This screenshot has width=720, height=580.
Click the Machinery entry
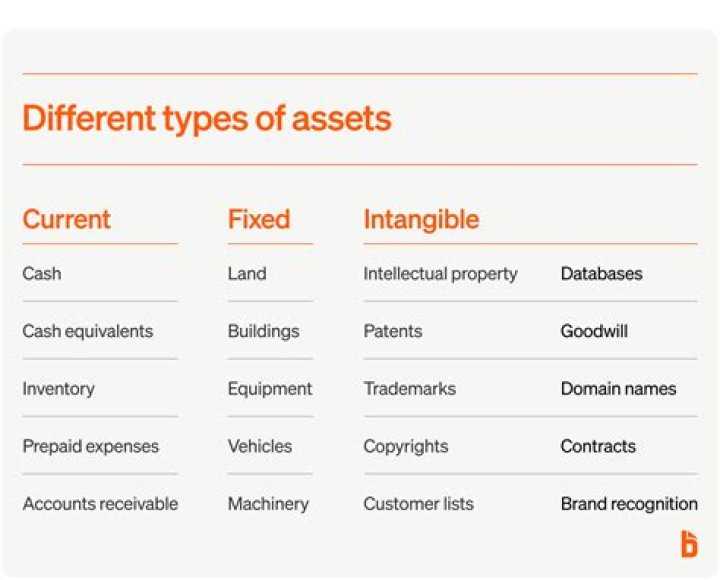(268, 504)
